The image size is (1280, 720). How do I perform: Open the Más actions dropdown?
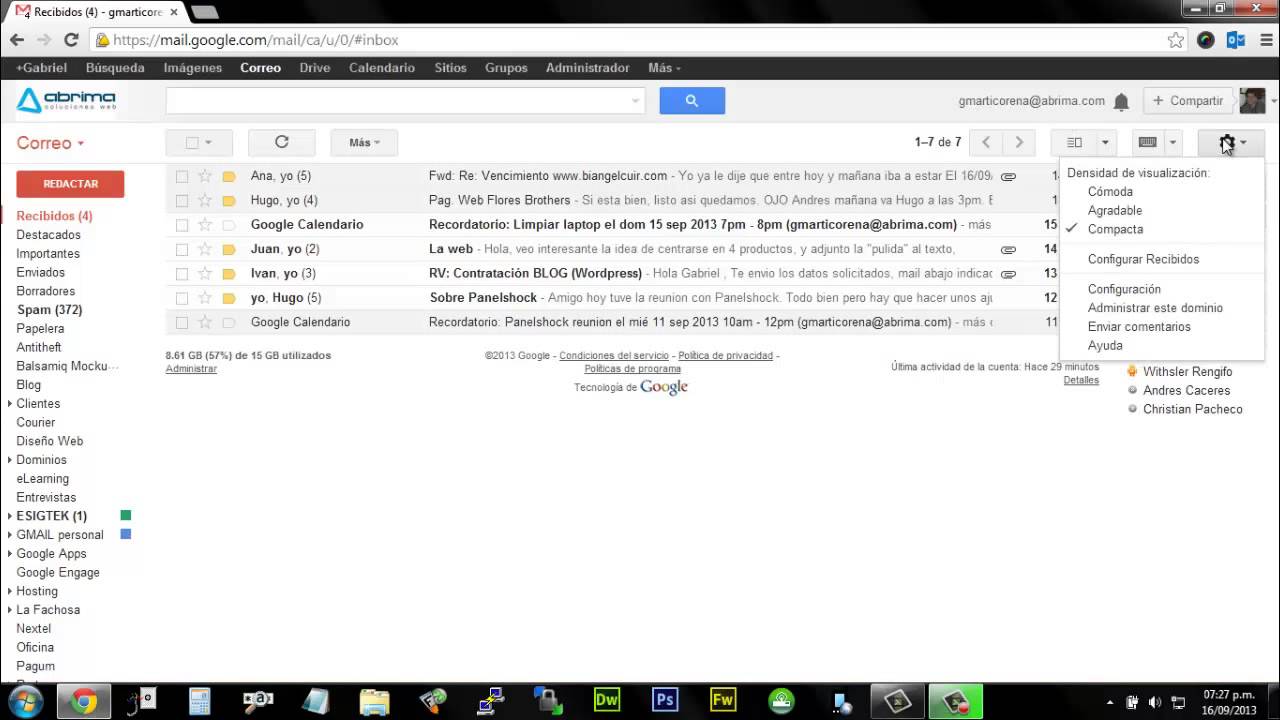(364, 143)
